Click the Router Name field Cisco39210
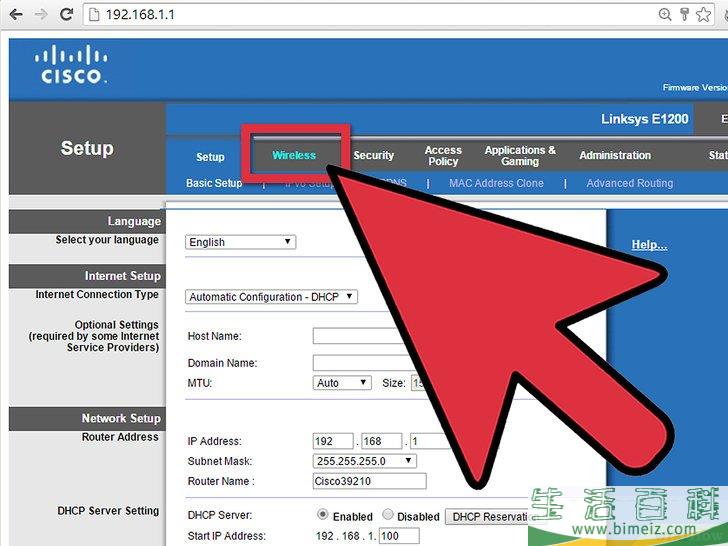The height and width of the screenshot is (546, 728). pos(369,481)
